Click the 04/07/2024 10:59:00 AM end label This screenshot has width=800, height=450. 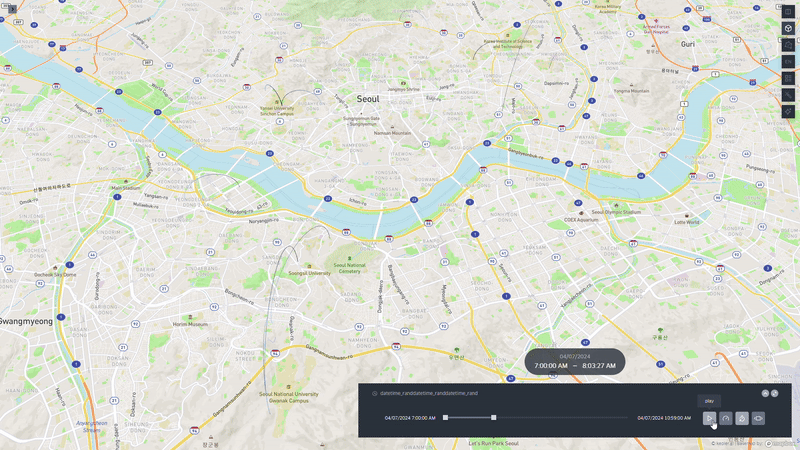664,418
